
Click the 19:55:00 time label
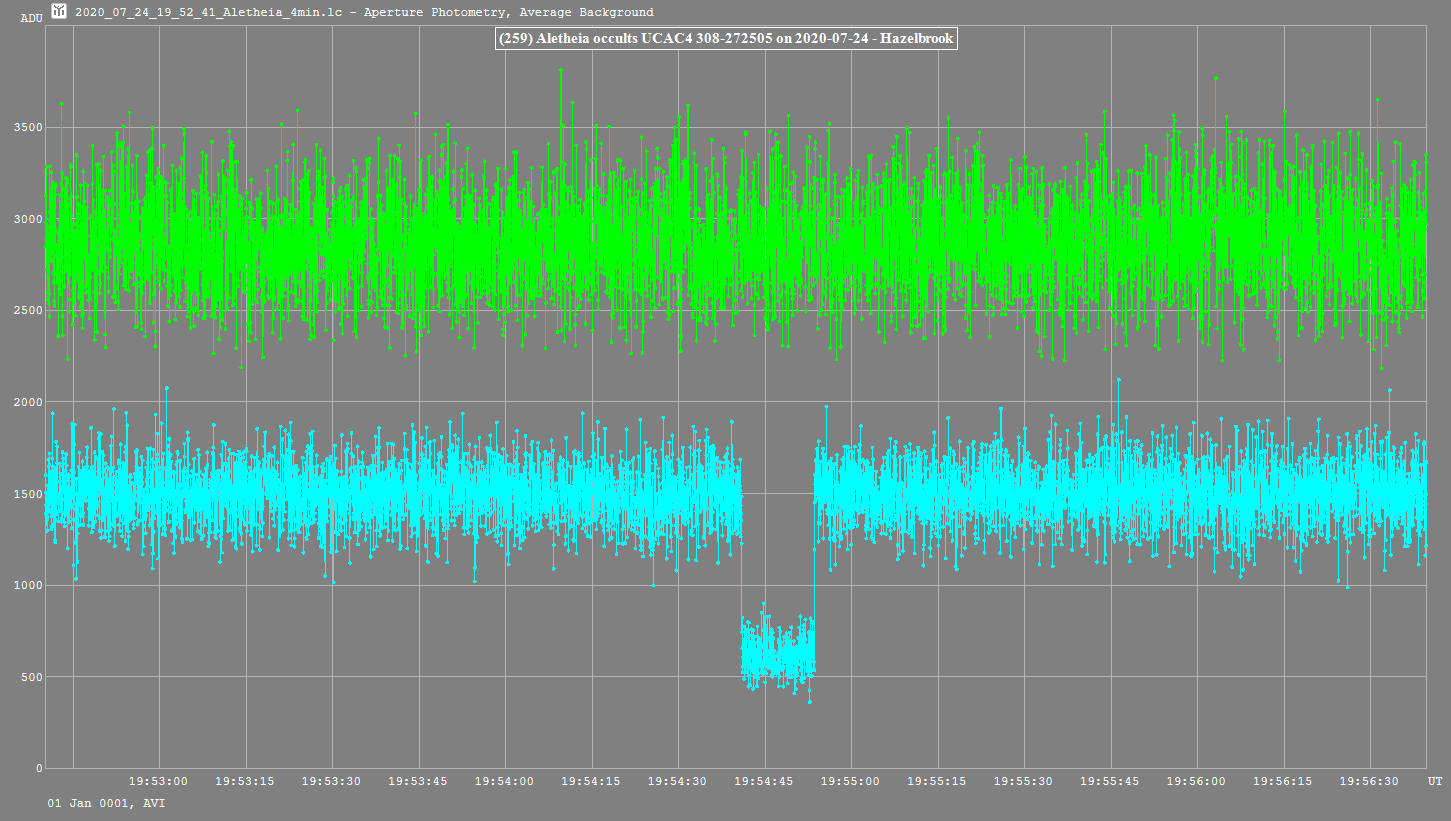pos(851,781)
